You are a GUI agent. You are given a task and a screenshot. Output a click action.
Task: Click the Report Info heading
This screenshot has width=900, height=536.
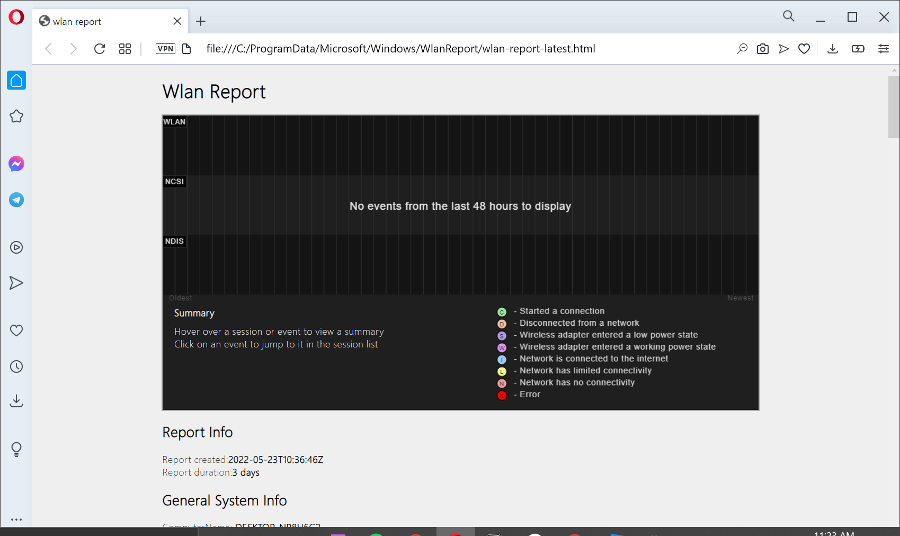(197, 432)
